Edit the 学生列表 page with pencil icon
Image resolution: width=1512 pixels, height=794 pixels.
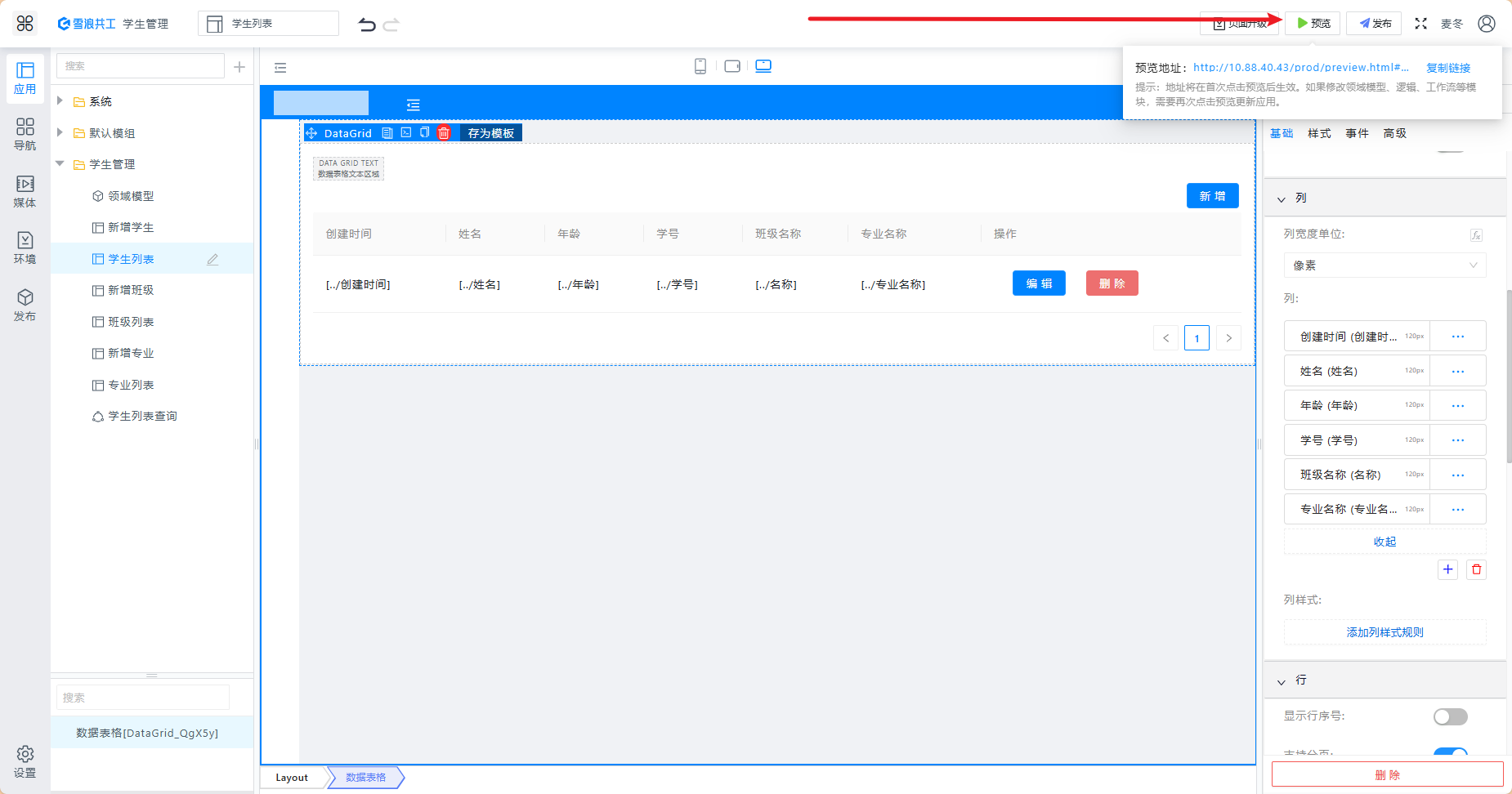click(212, 259)
